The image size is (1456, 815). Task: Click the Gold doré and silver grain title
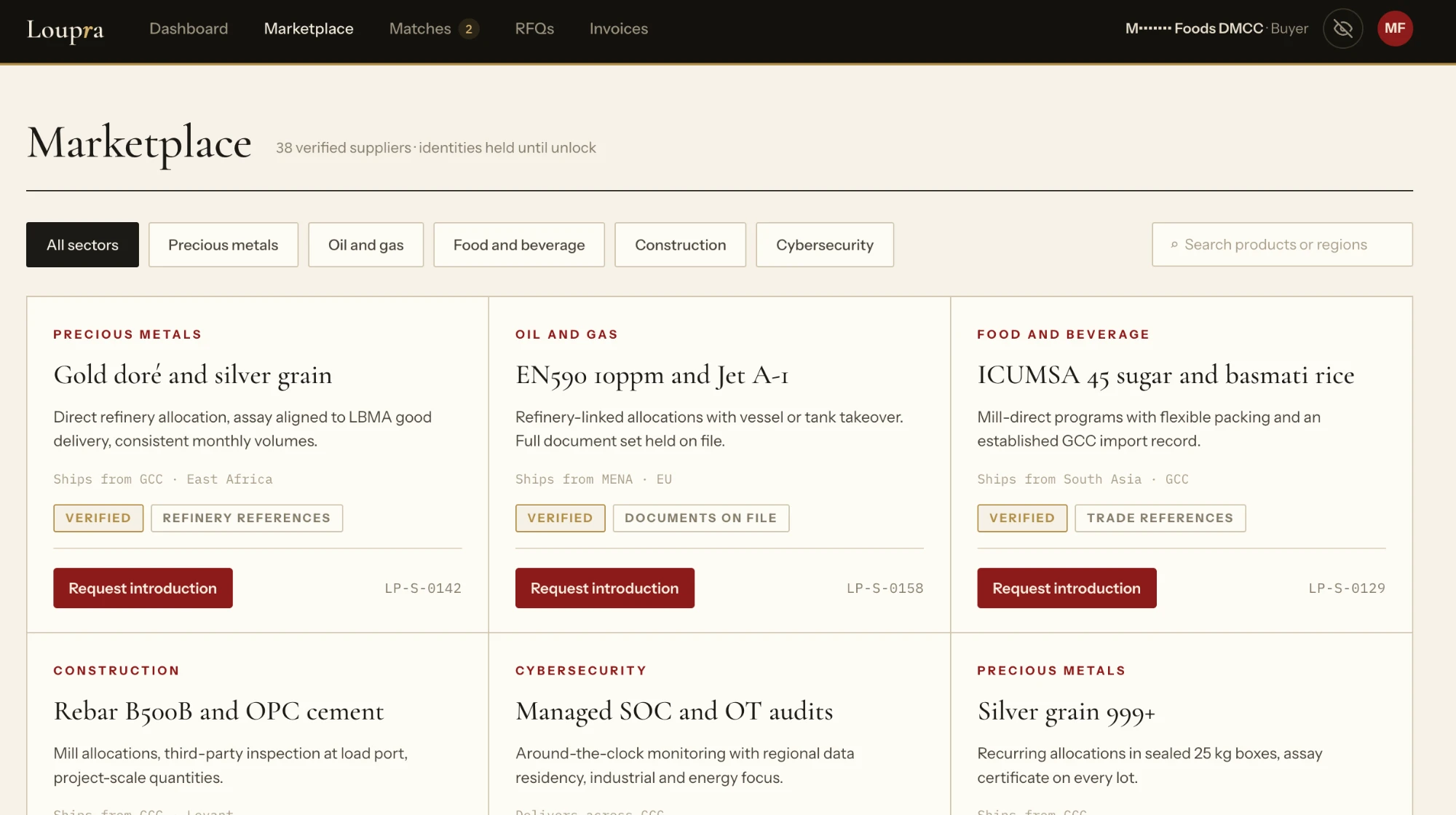click(x=192, y=375)
